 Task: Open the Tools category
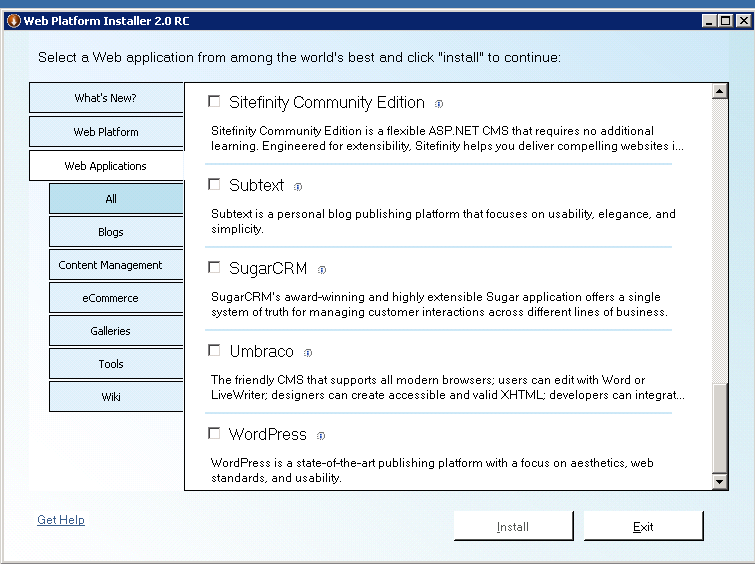click(116, 364)
